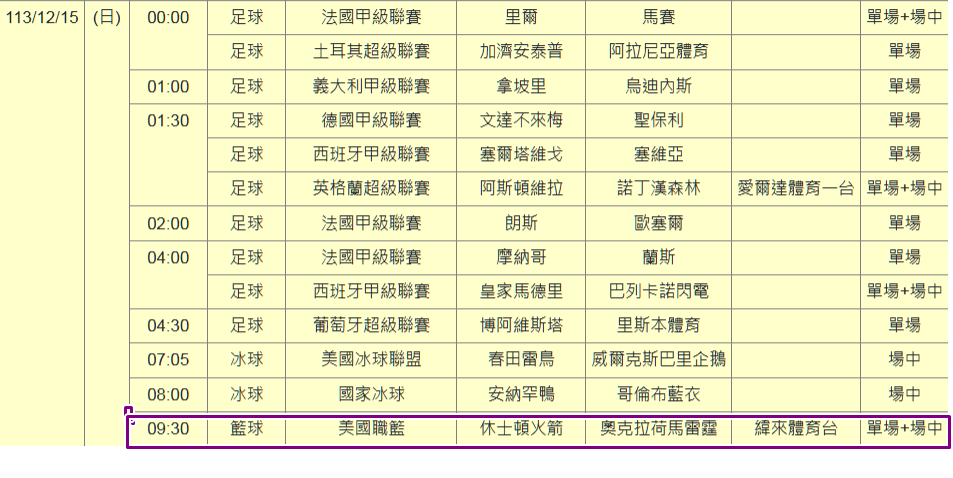Click 英格蘭超級聯賽 league cell

pos(371,189)
